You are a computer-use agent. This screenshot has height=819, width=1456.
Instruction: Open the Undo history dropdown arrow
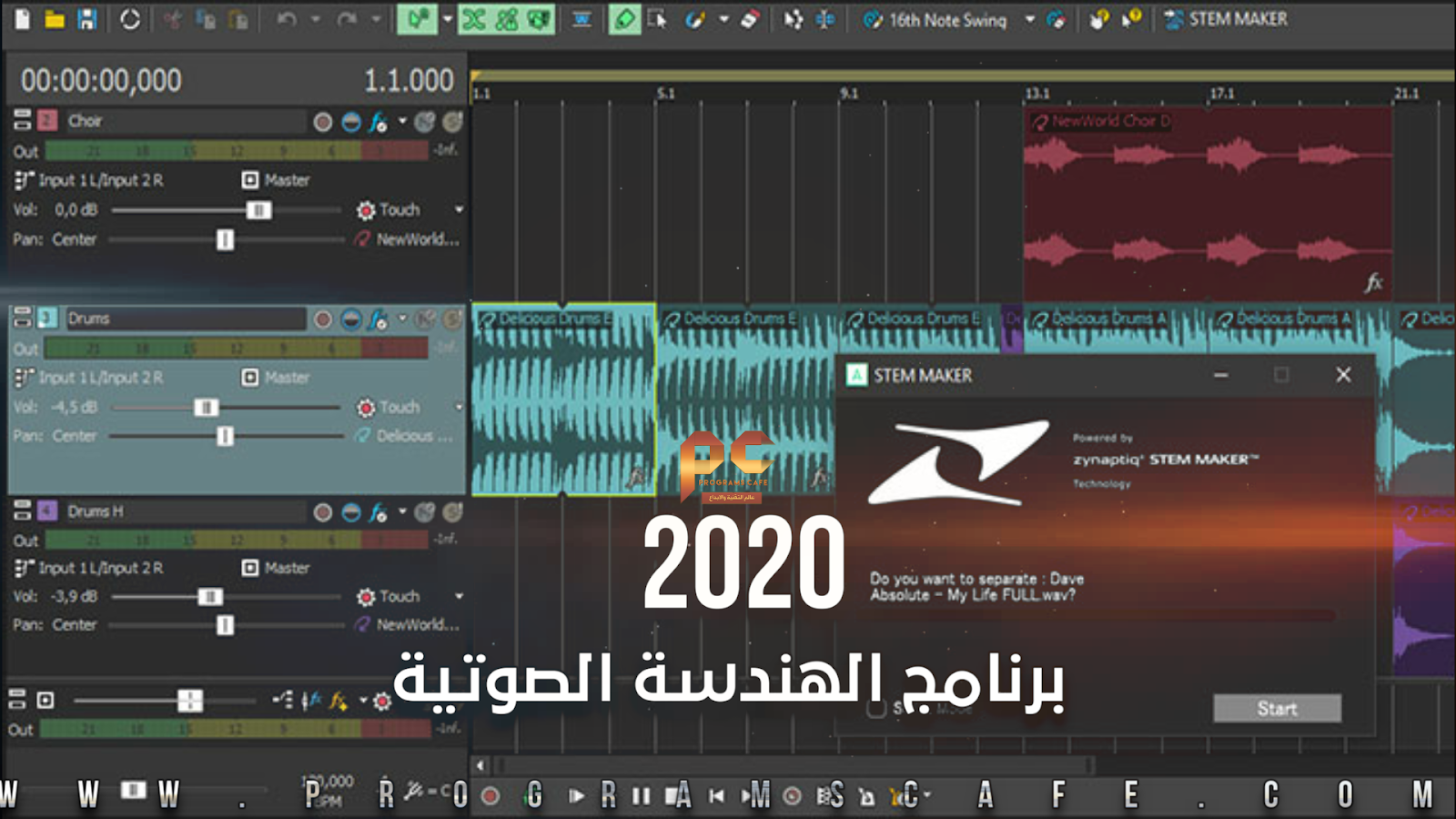click(x=315, y=19)
